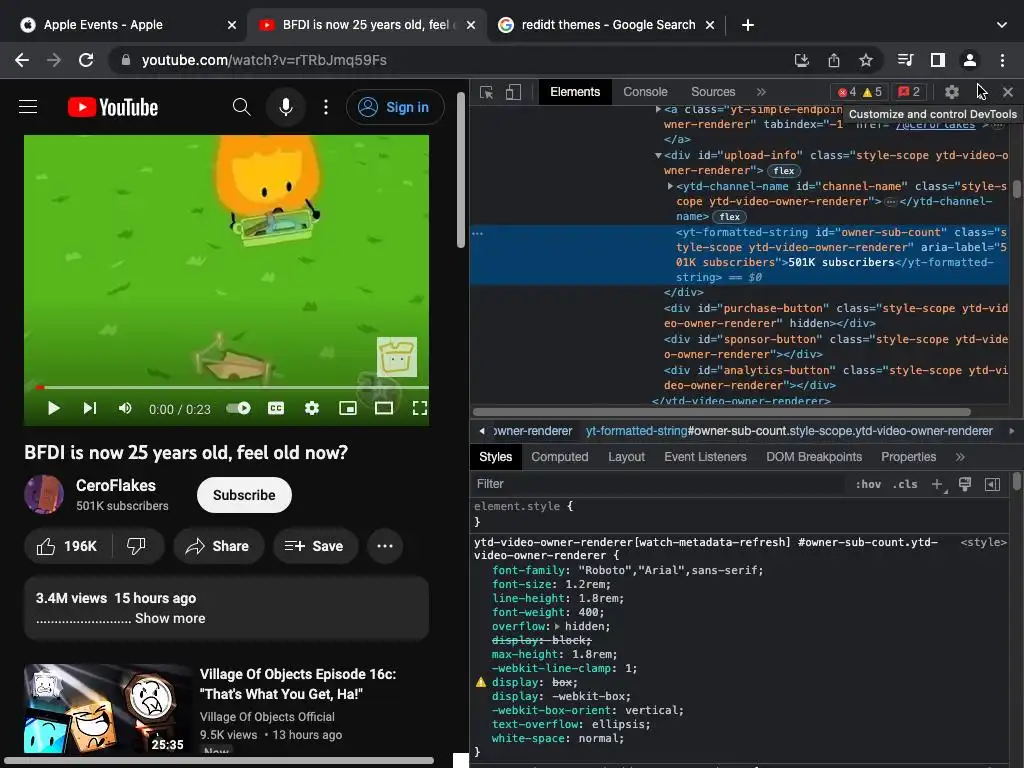Viewport: 1024px width, 768px height.
Task: Share the video
Action: pos(218,546)
